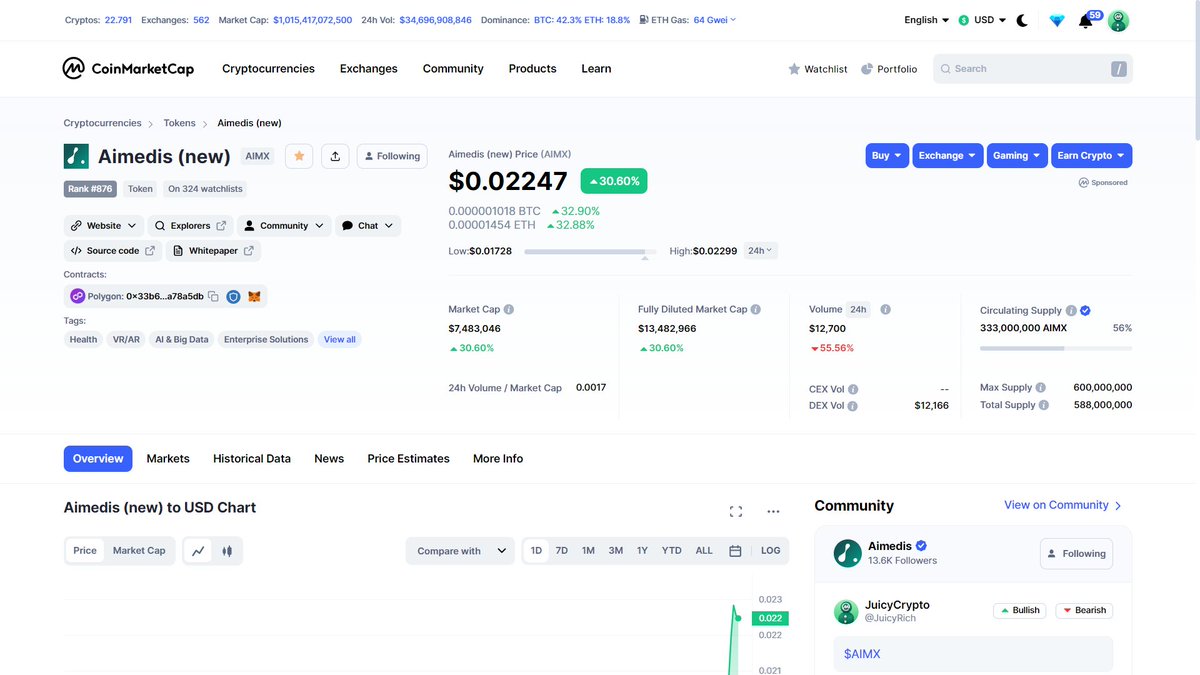1200x675 pixels.
Task: Open the Cryptocurrencies nav menu
Action: coord(268,69)
